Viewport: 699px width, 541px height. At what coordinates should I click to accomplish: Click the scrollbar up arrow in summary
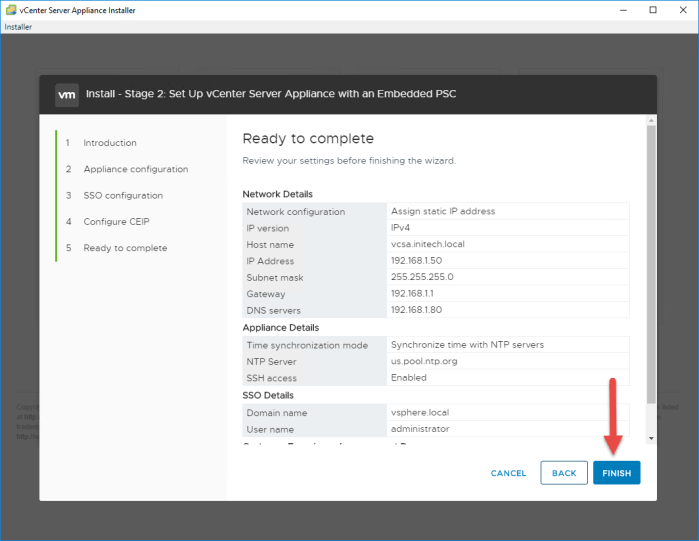(651, 120)
